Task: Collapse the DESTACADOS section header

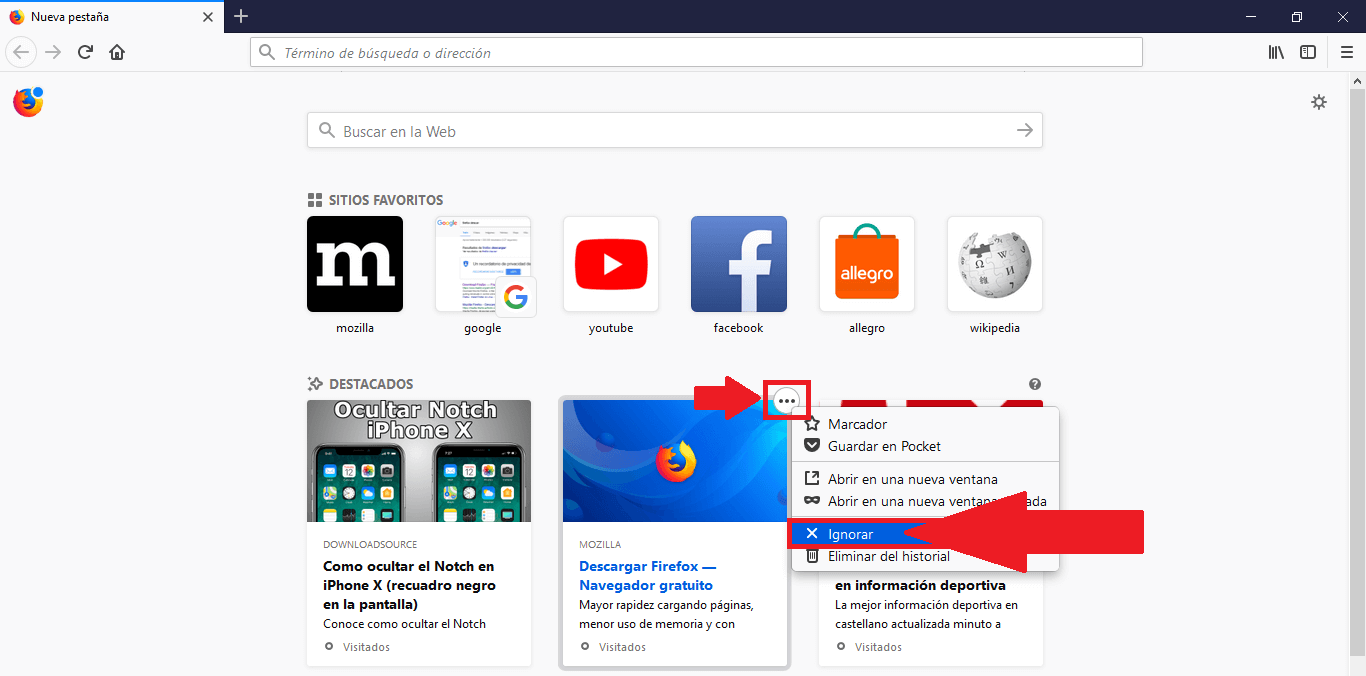Action: 360,384
